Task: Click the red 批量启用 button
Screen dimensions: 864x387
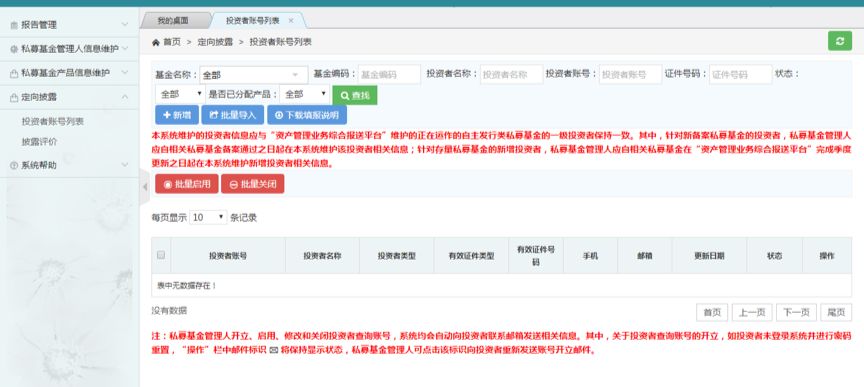Action: pos(187,184)
